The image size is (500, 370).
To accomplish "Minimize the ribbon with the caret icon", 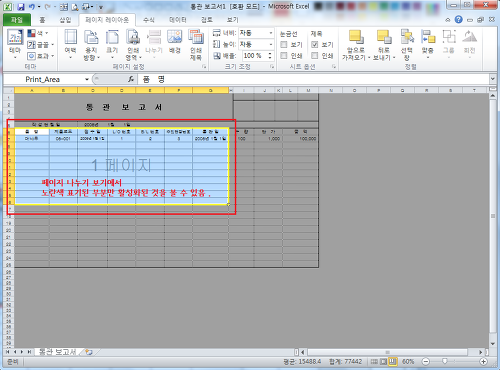I will (448, 20).
